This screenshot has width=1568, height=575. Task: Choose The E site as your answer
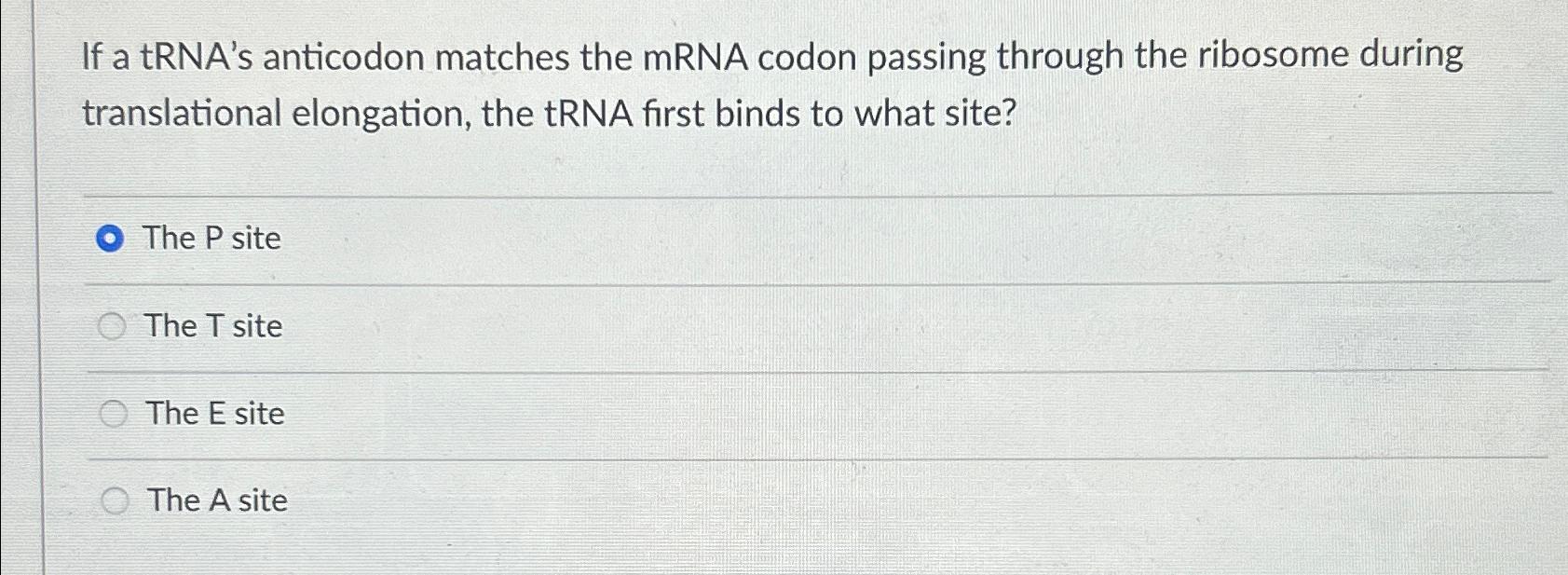click(x=114, y=413)
